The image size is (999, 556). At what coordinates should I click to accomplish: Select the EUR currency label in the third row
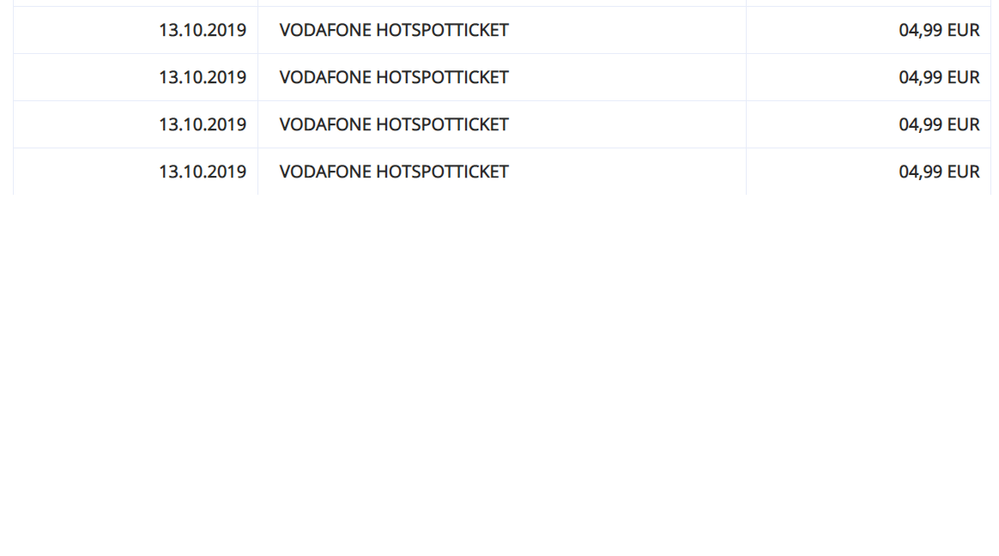[963, 124]
